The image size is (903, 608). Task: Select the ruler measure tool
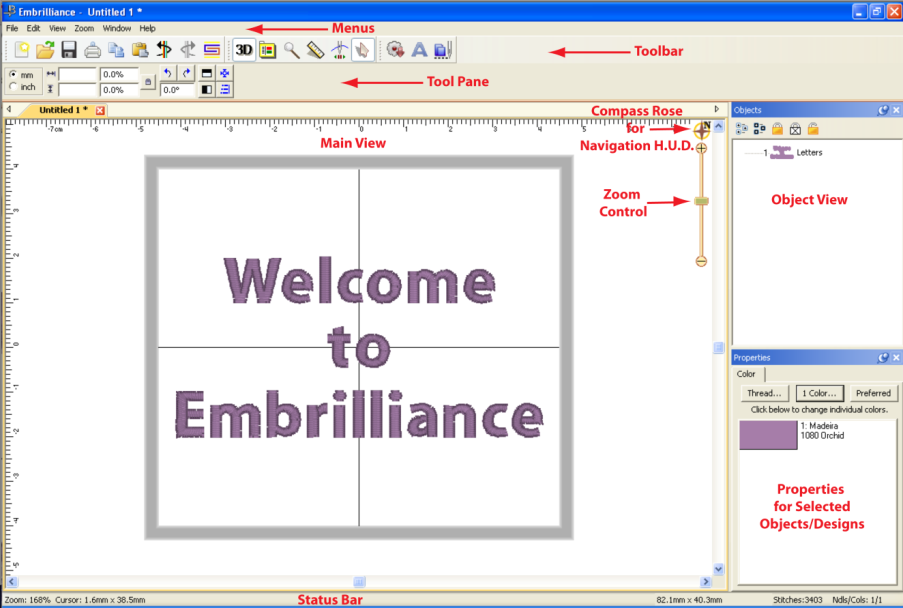(x=315, y=49)
